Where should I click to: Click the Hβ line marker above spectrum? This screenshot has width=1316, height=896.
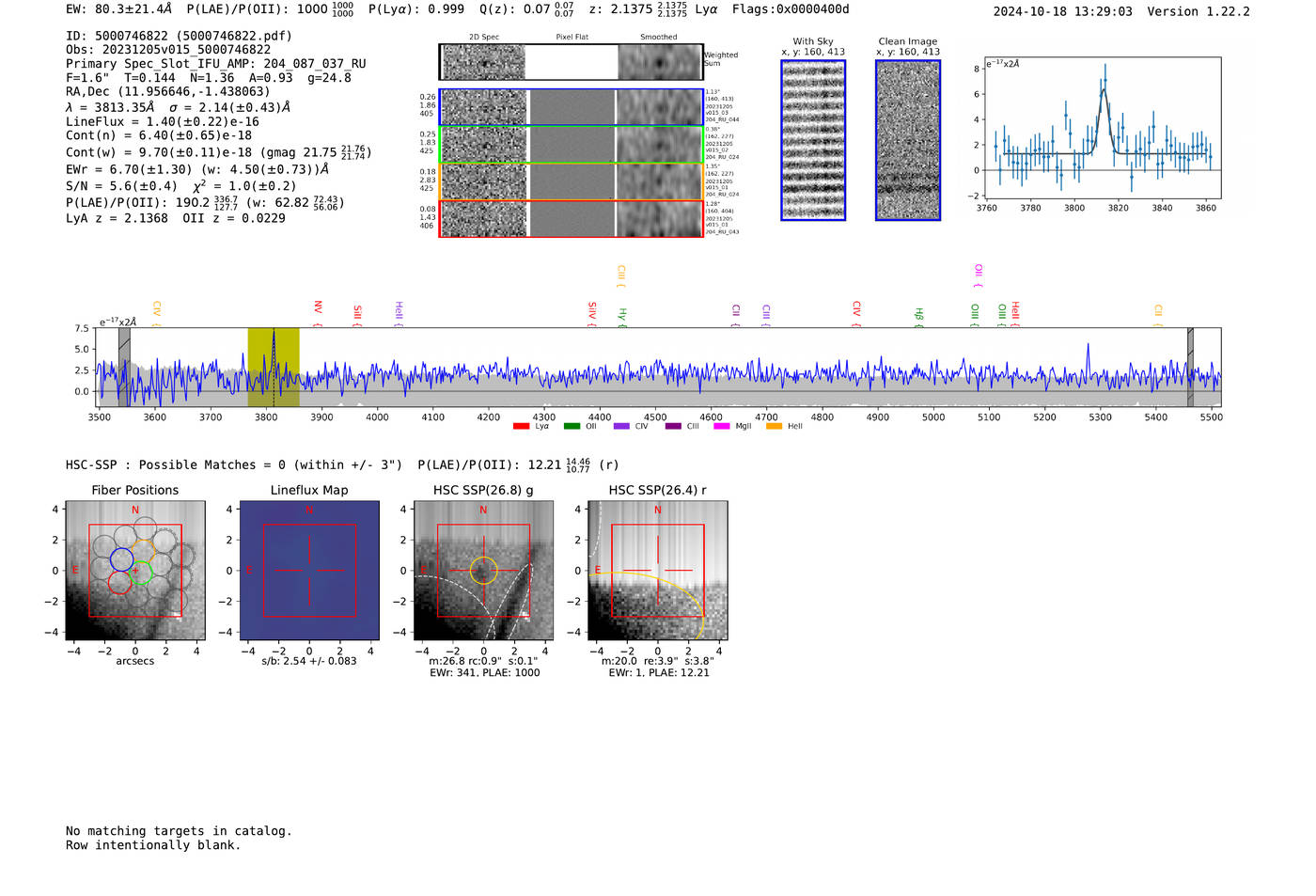click(x=919, y=317)
